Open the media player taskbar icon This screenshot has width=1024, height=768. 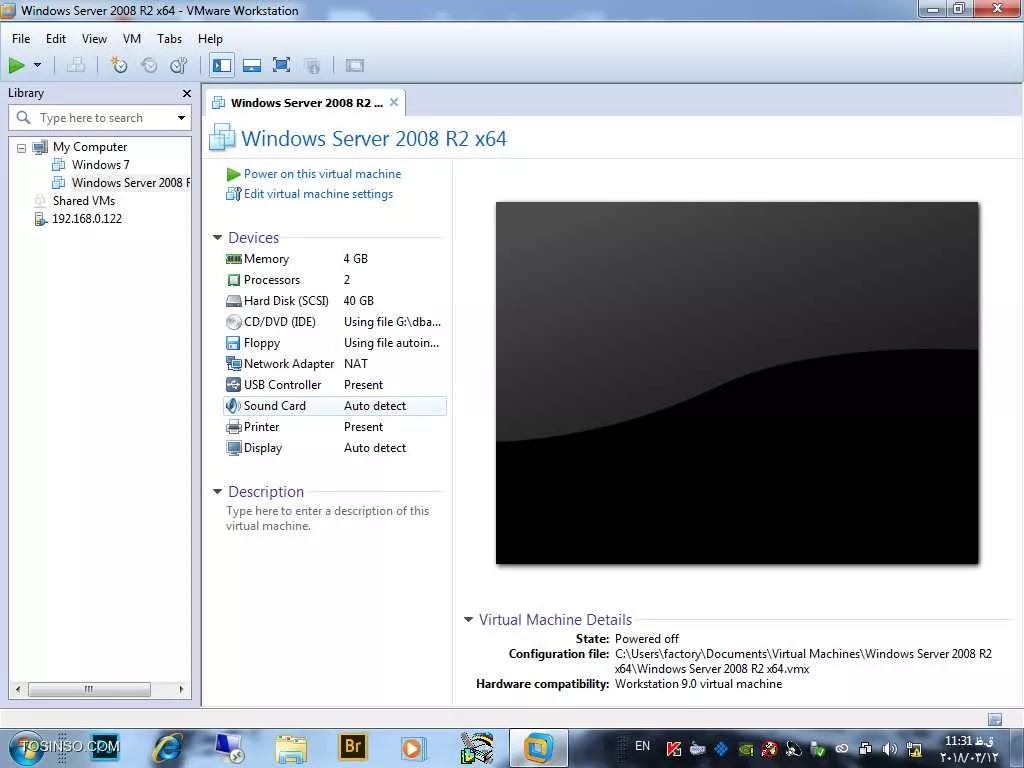[x=412, y=748]
